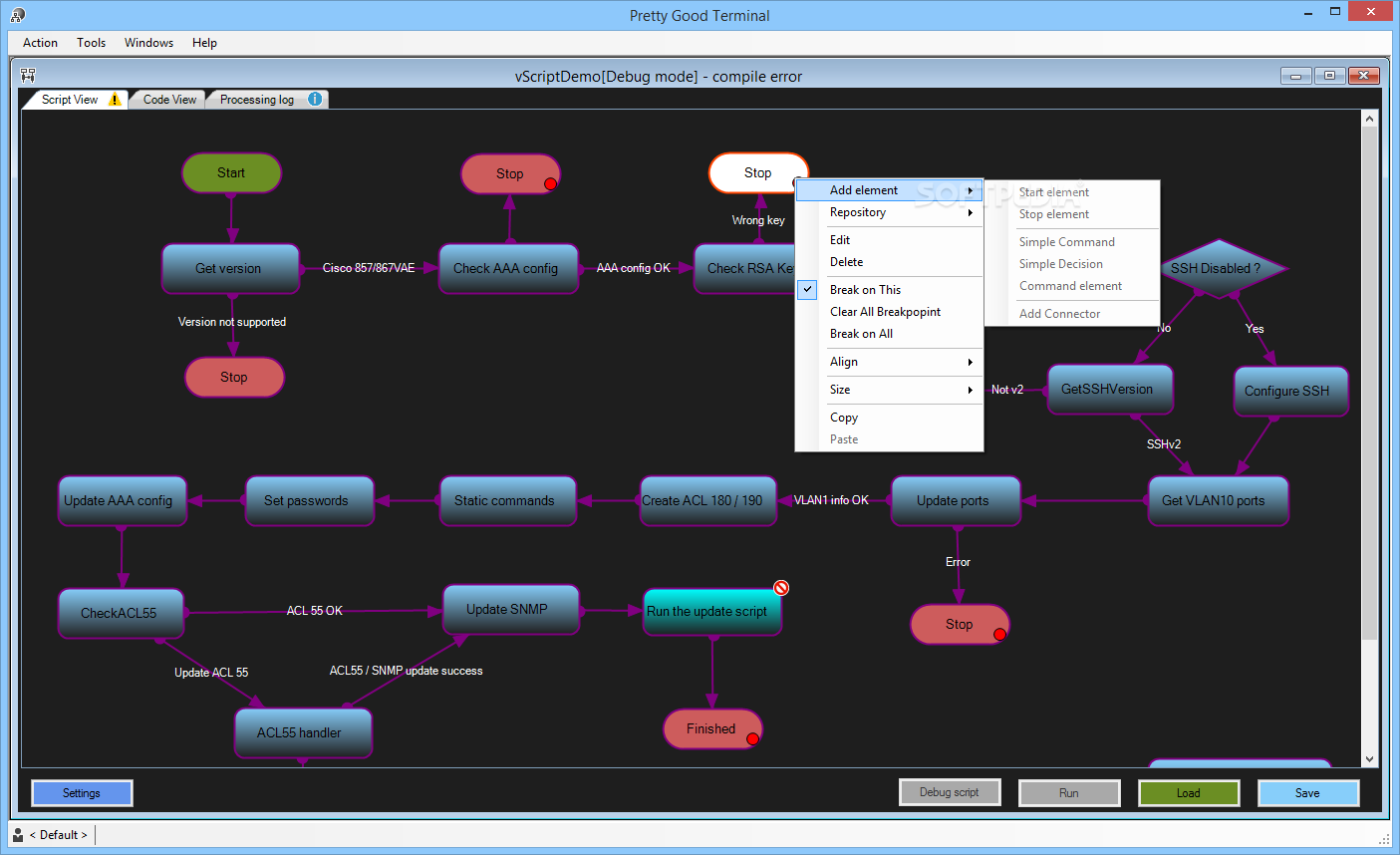Image resolution: width=1400 pixels, height=855 pixels.
Task: Expand the Repository submenu arrow
Action: [970, 212]
